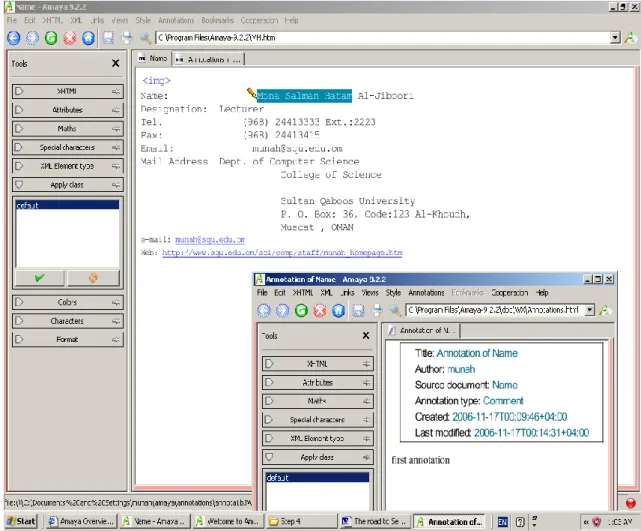Image resolution: width=641 pixels, height=531 pixels.
Task: Open File menu in Annotation window
Action: click(x=262, y=293)
